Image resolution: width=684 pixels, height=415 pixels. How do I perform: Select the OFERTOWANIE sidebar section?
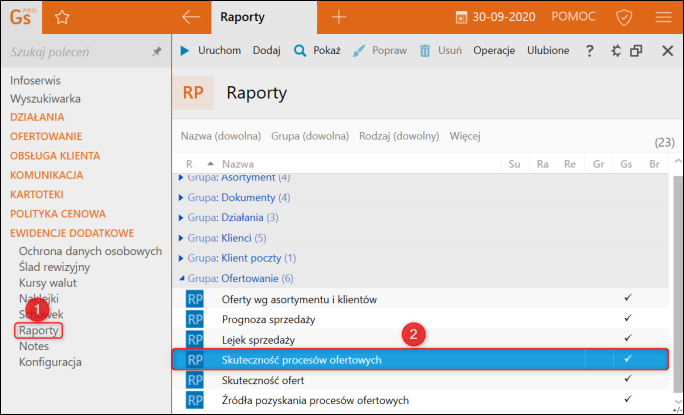click(x=46, y=136)
